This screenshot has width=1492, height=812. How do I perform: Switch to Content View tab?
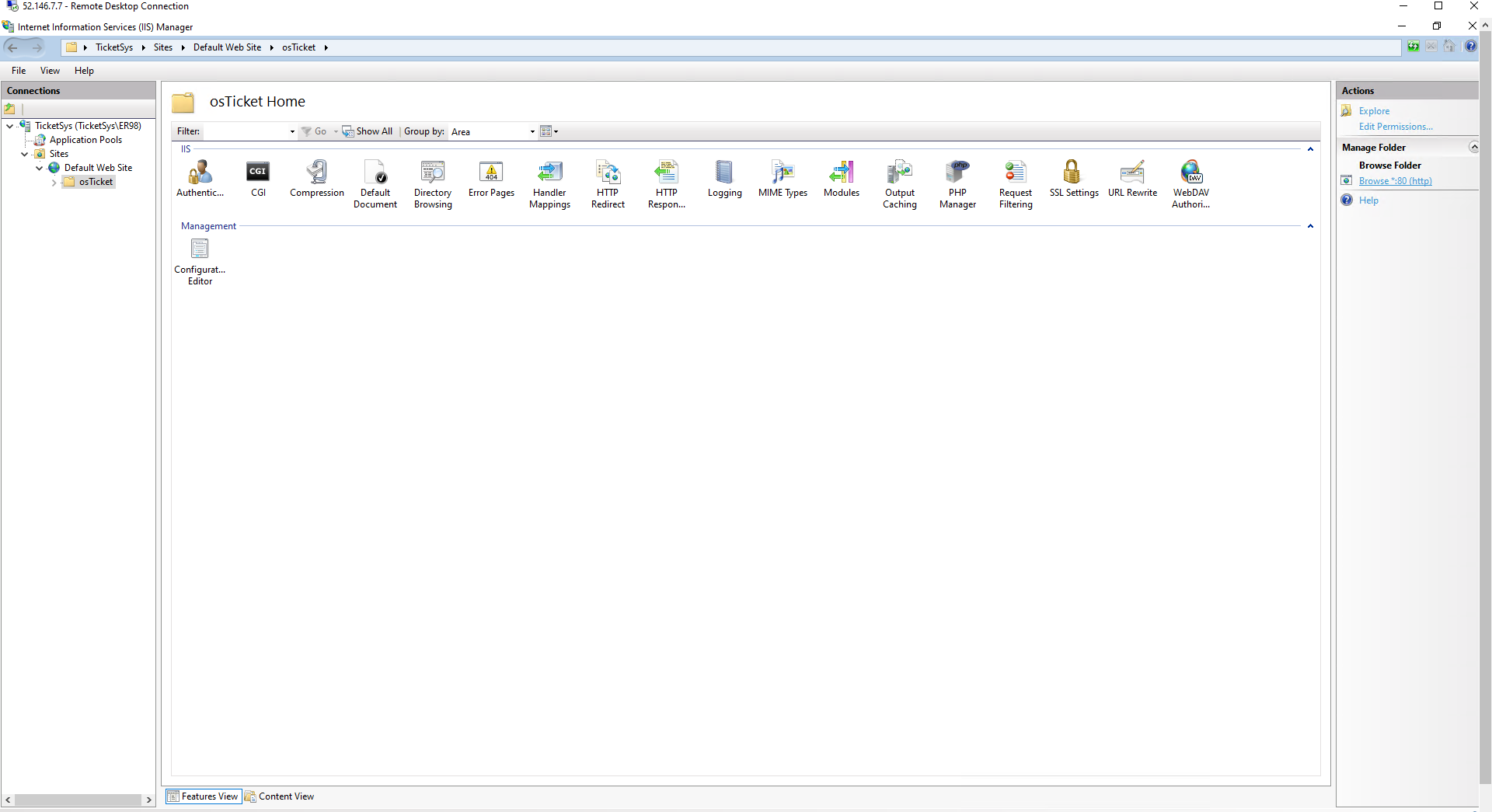[x=280, y=796]
